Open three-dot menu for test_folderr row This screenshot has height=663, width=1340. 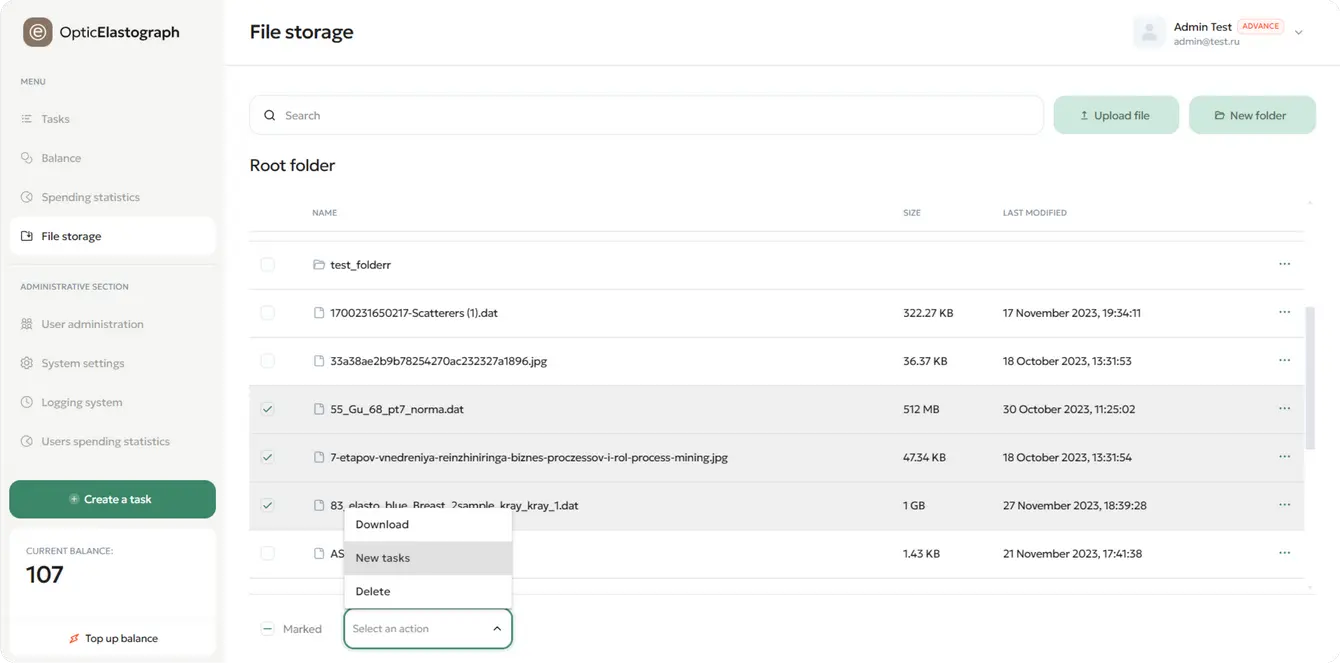point(1284,264)
